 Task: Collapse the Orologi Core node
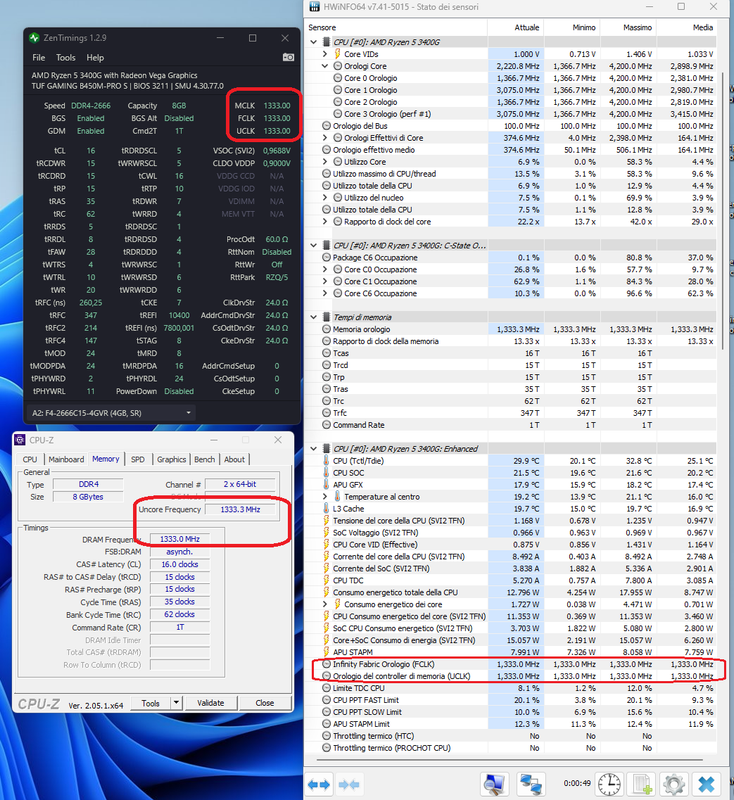click(325, 66)
